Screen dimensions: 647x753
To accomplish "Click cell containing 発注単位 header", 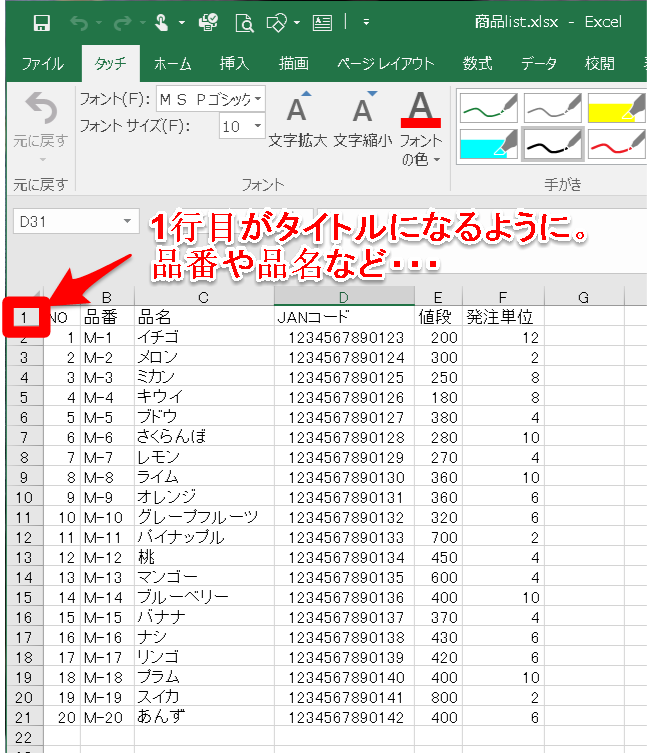I will point(503,317).
